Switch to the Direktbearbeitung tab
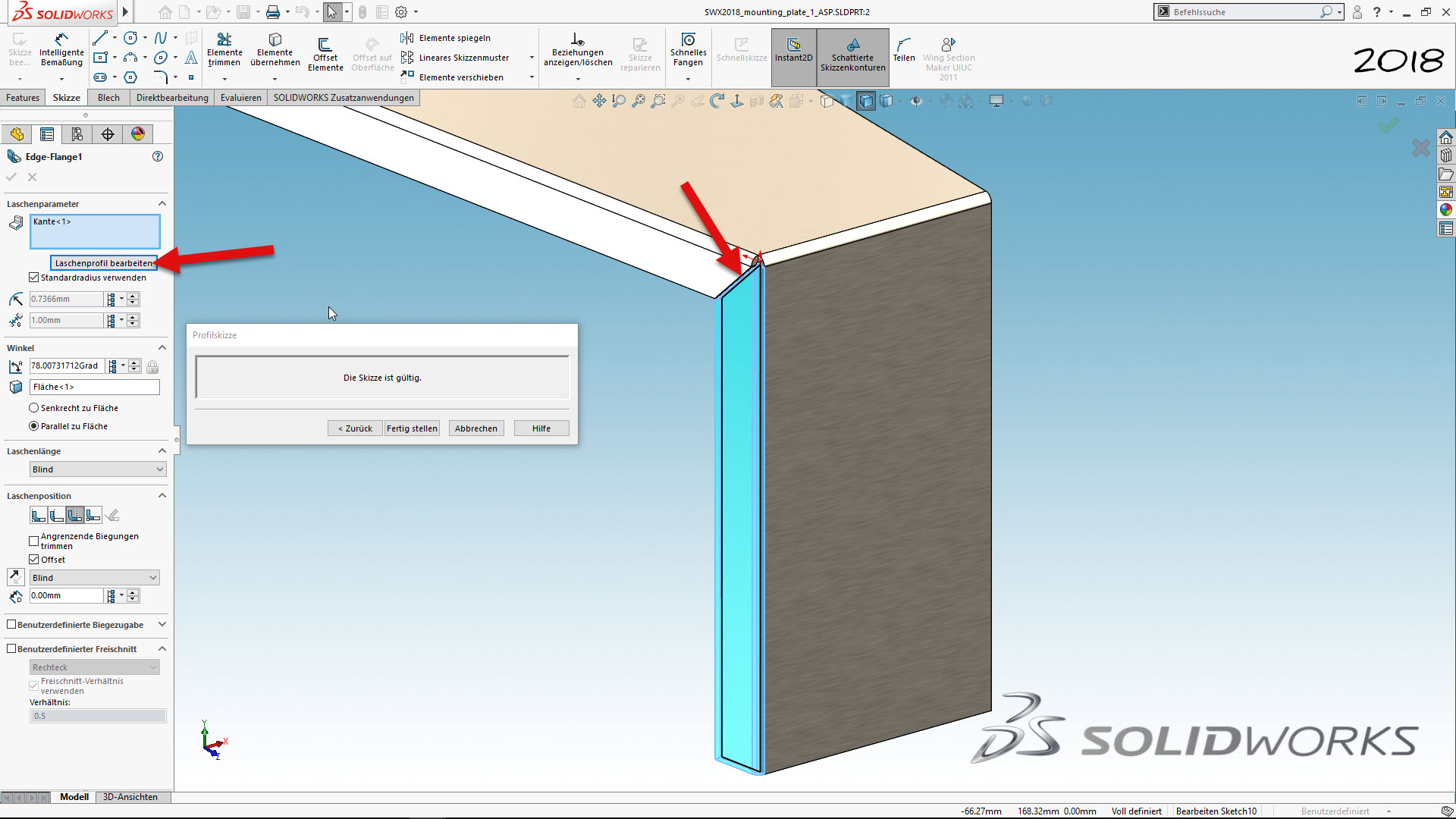The height and width of the screenshot is (819, 1456). [x=172, y=98]
